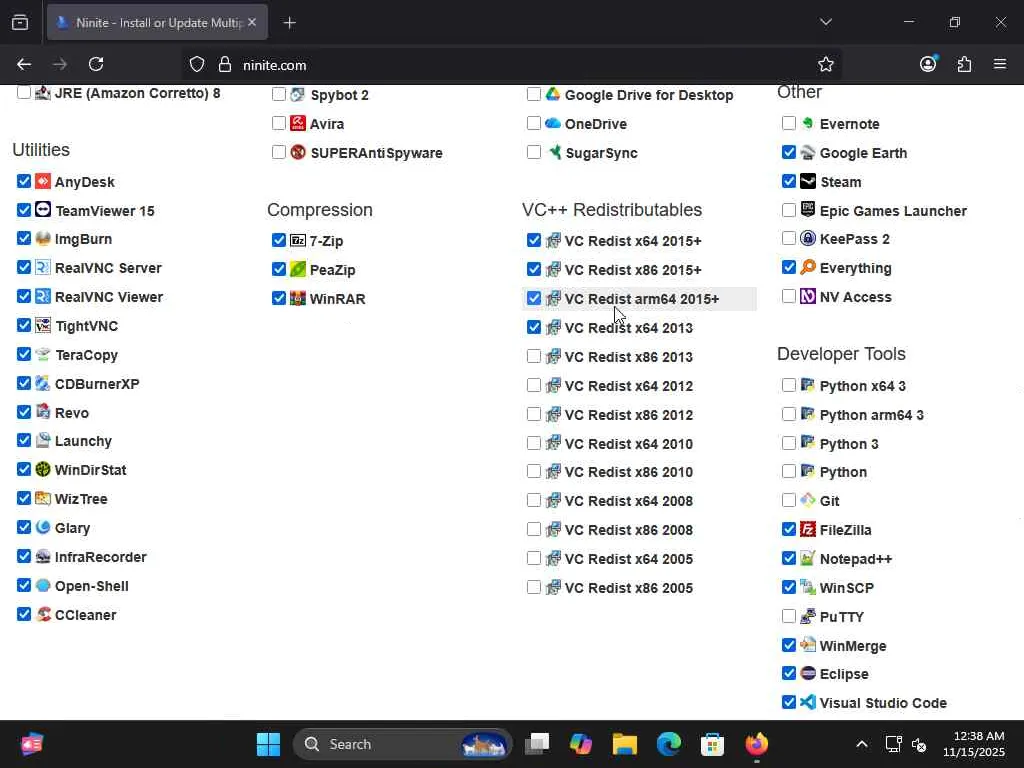Click the OneDrive cloud icon
This screenshot has width=1024, height=768.
[x=553, y=123]
